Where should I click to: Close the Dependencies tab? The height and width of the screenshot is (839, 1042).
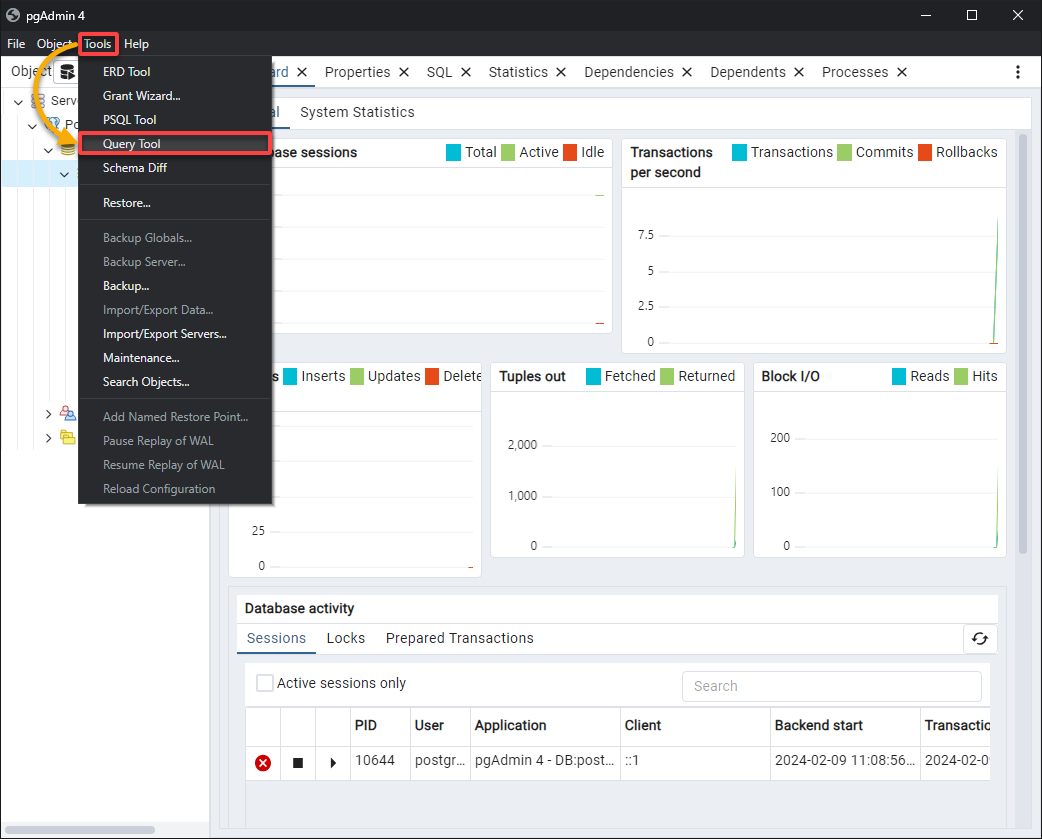[x=687, y=72]
